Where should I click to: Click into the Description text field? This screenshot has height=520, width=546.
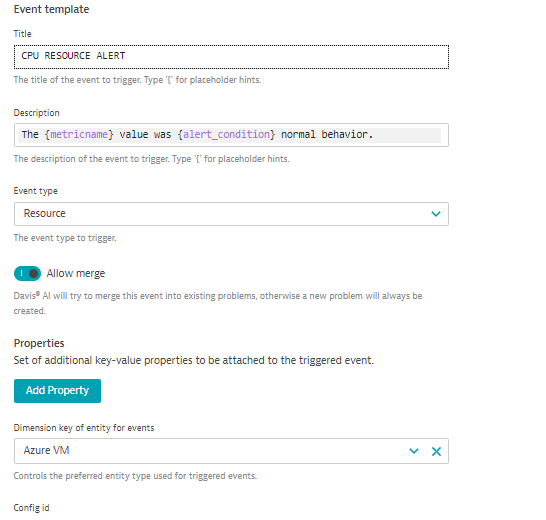231,135
